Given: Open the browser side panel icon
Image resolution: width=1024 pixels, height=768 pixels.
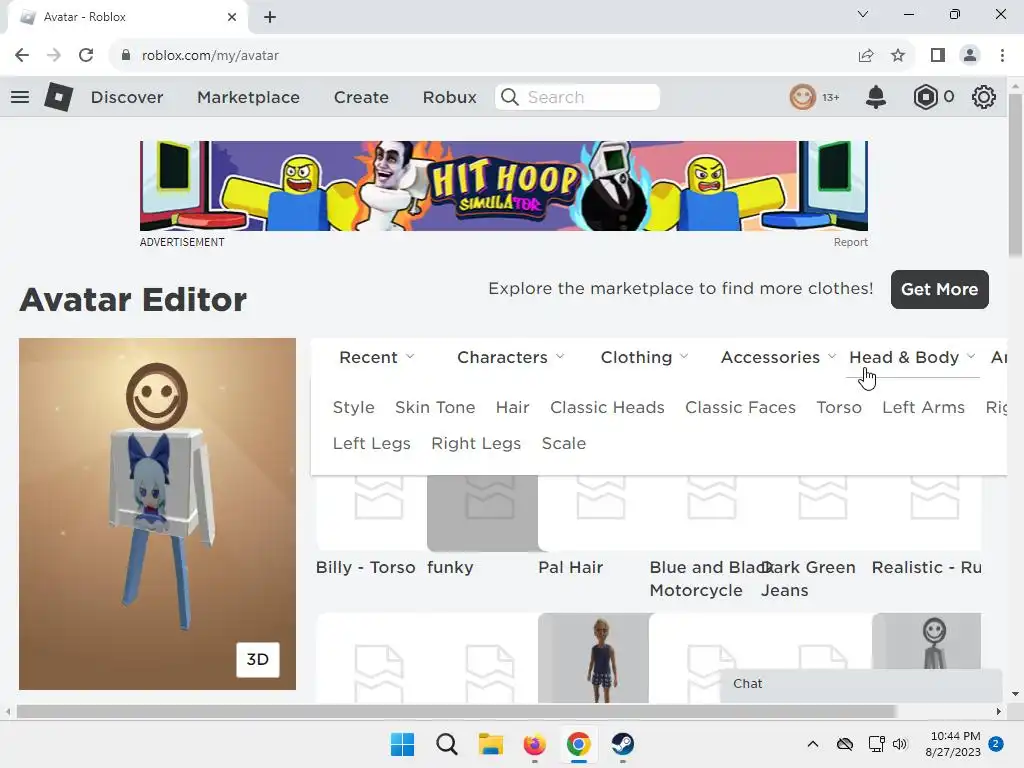Looking at the screenshot, I should [x=938, y=56].
